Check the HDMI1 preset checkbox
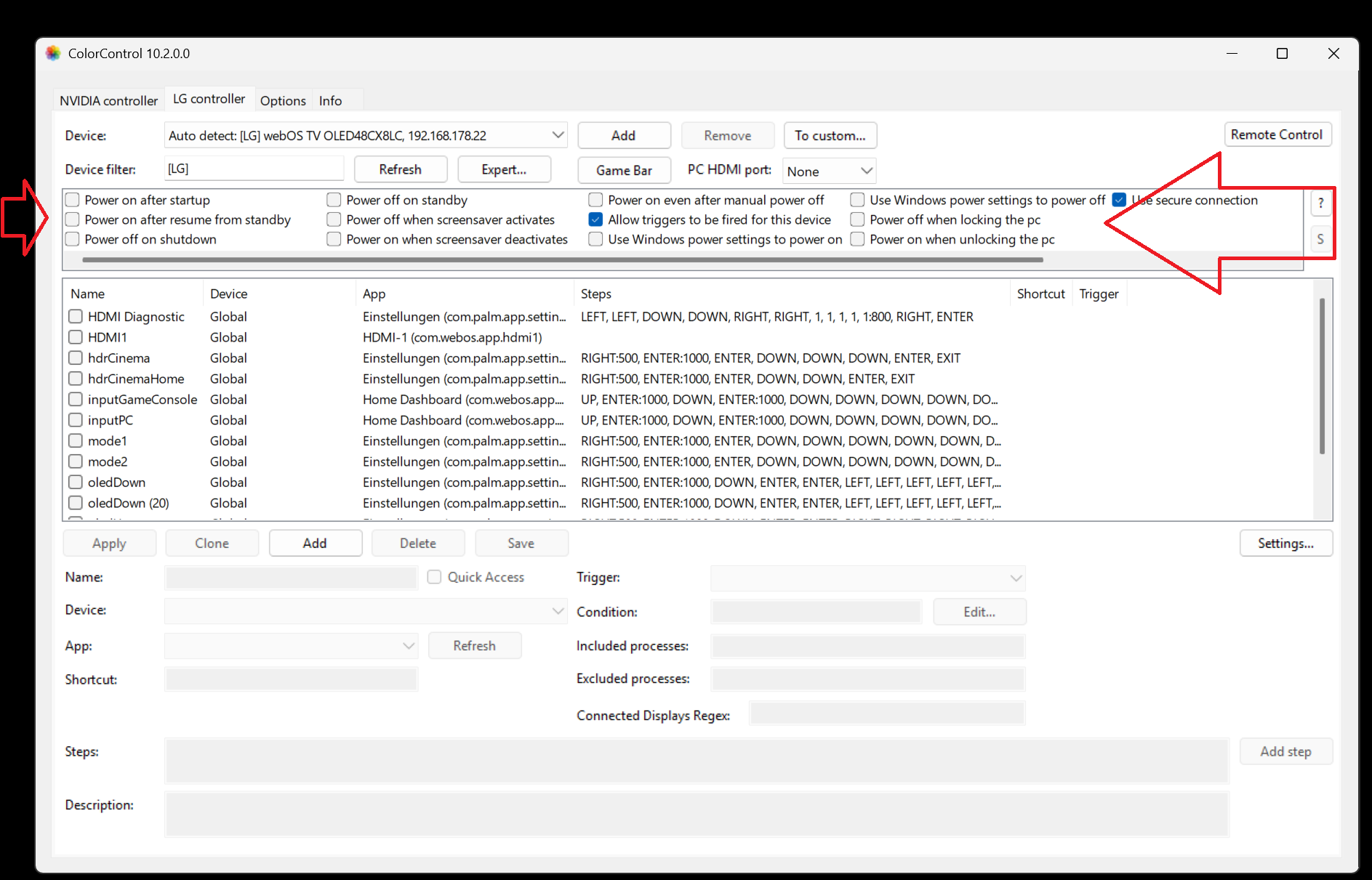This screenshot has height=880, width=1372. point(76,337)
